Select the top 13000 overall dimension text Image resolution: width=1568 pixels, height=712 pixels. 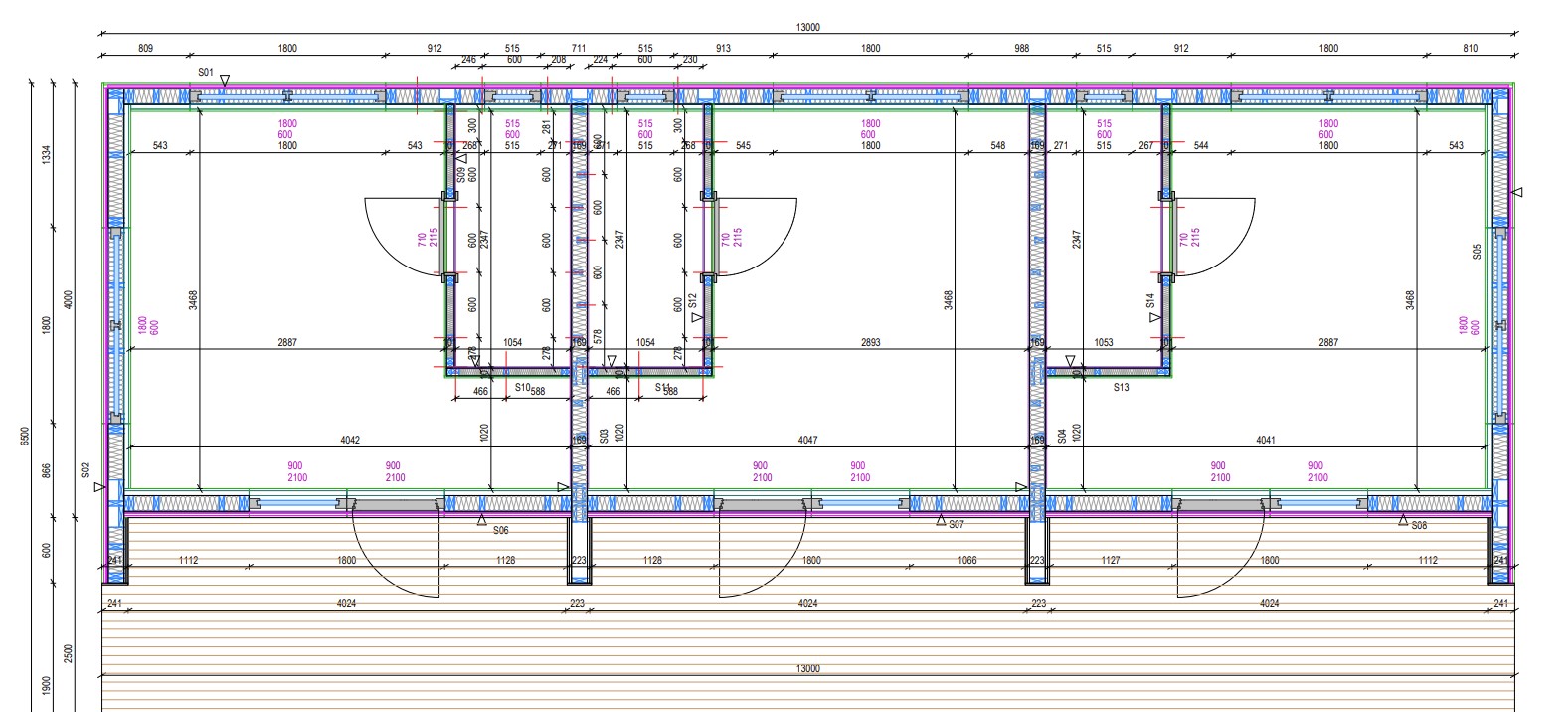point(807,28)
